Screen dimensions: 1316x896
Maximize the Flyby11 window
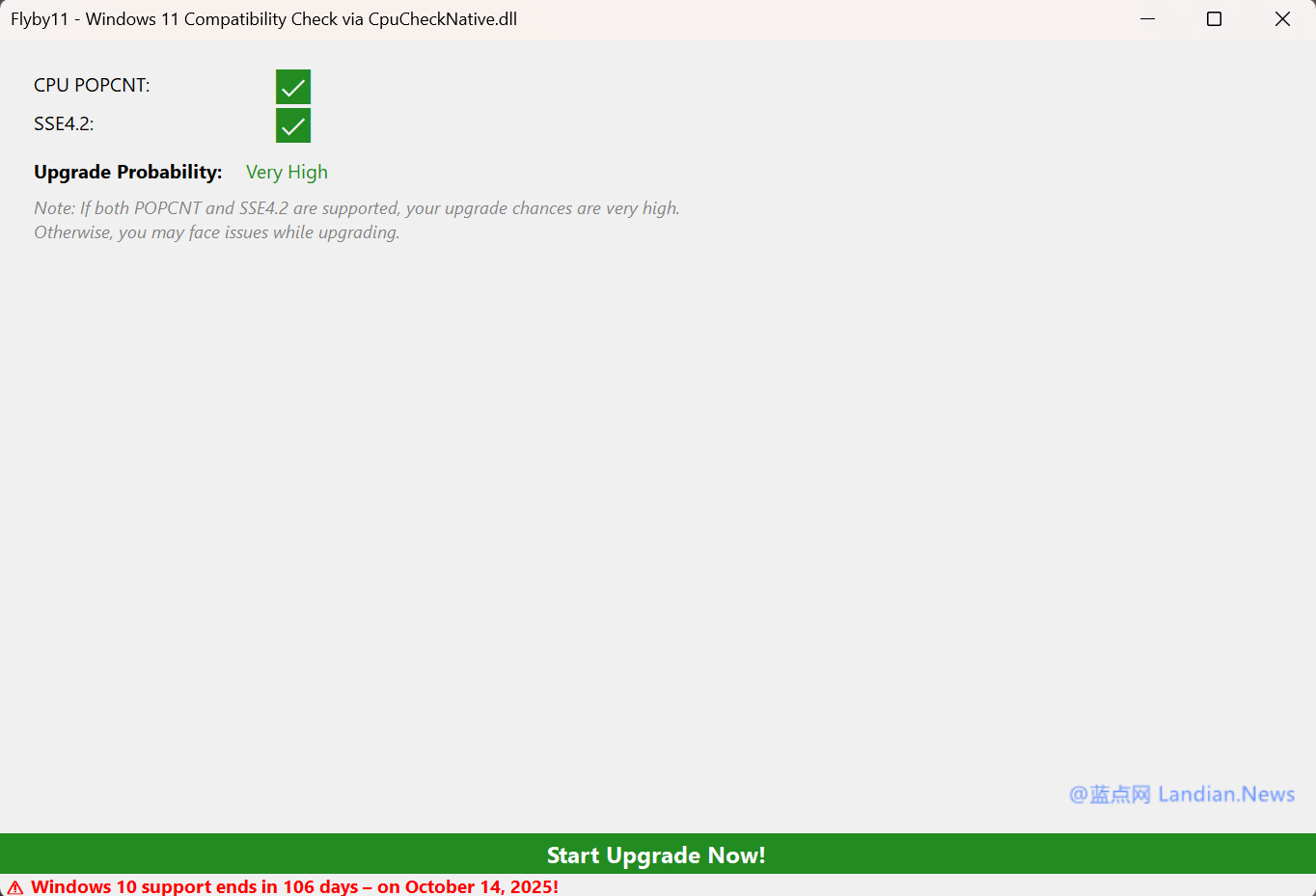coord(1214,19)
